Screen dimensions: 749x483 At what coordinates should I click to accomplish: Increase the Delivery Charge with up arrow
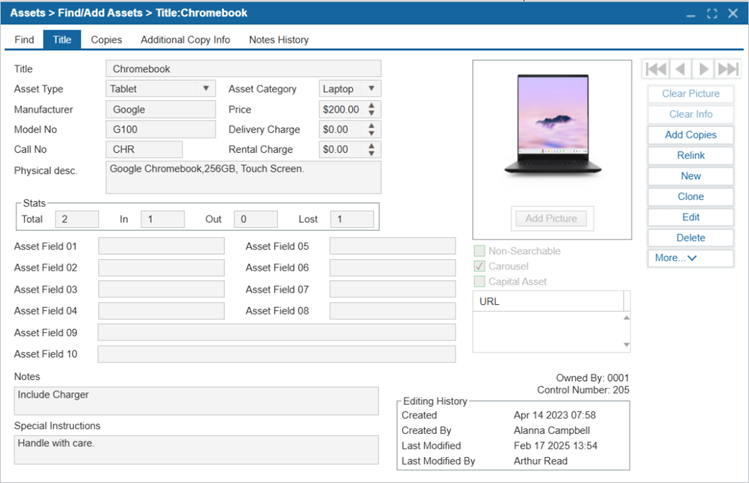tap(373, 125)
